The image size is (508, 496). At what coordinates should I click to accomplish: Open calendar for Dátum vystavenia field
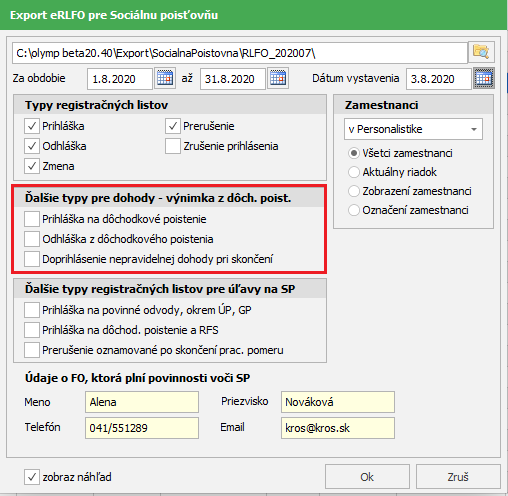484,79
